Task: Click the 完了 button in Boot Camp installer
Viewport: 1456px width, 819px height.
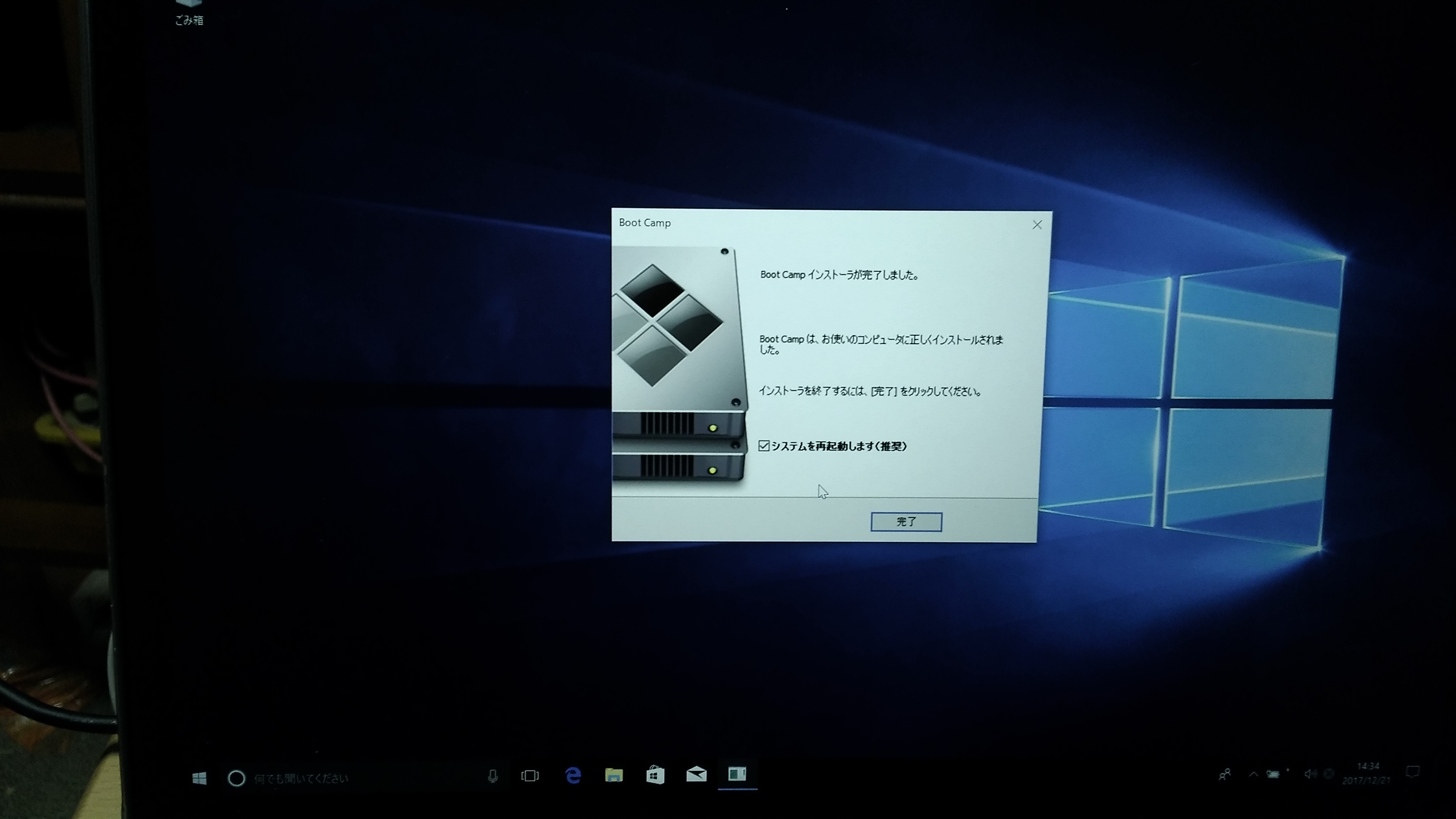Action: click(906, 522)
